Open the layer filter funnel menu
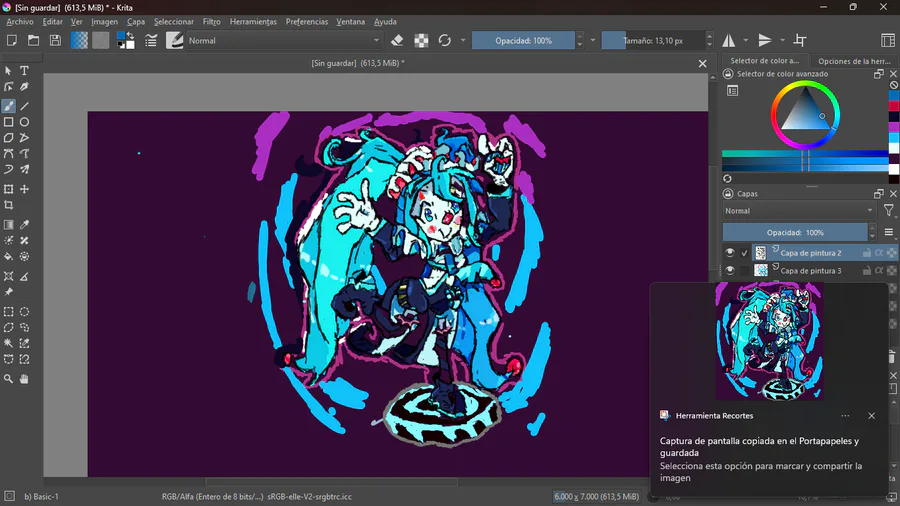 point(889,211)
